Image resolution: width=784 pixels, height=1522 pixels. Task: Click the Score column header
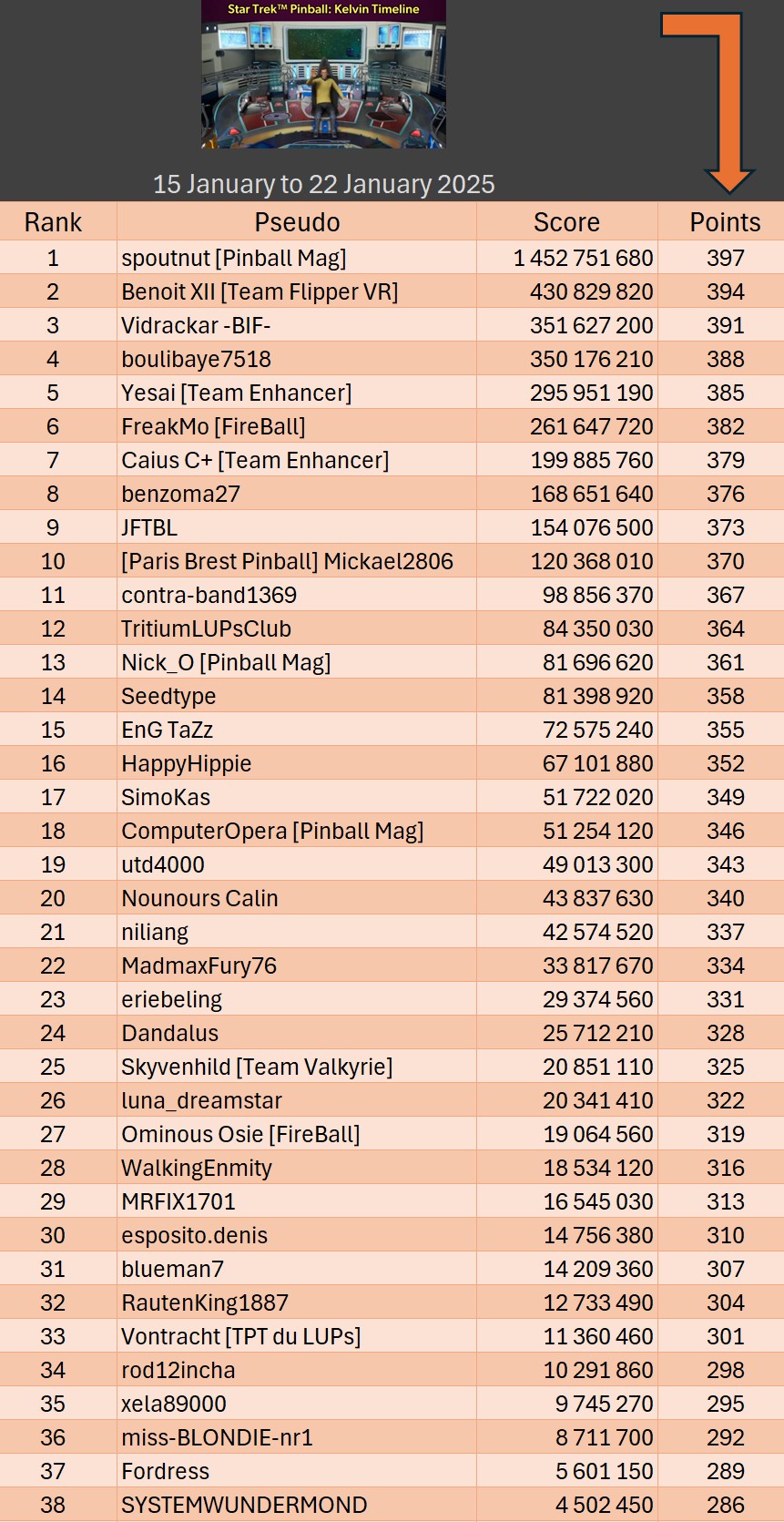pos(566,222)
